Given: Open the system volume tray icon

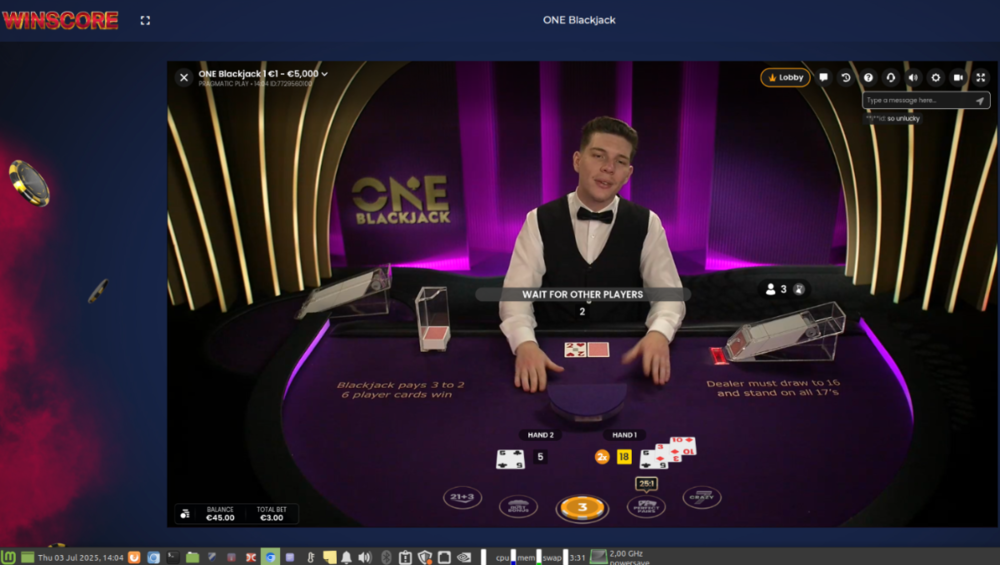Looking at the screenshot, I should tap(364, 557).
